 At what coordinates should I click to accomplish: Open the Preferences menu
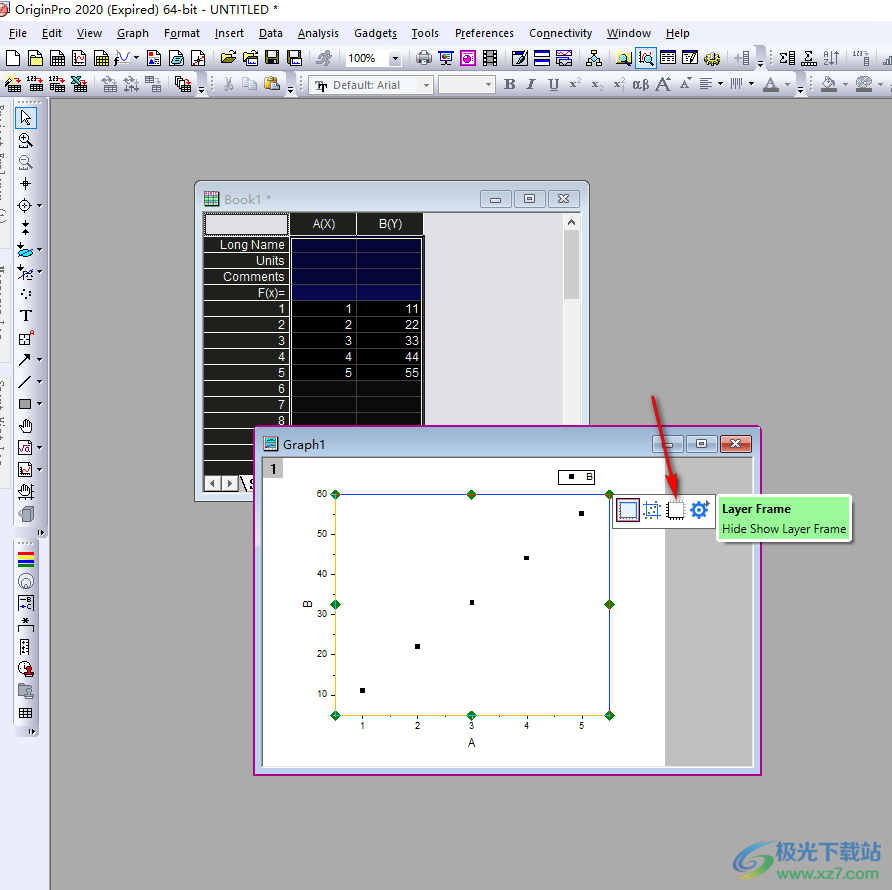(484, 33)
